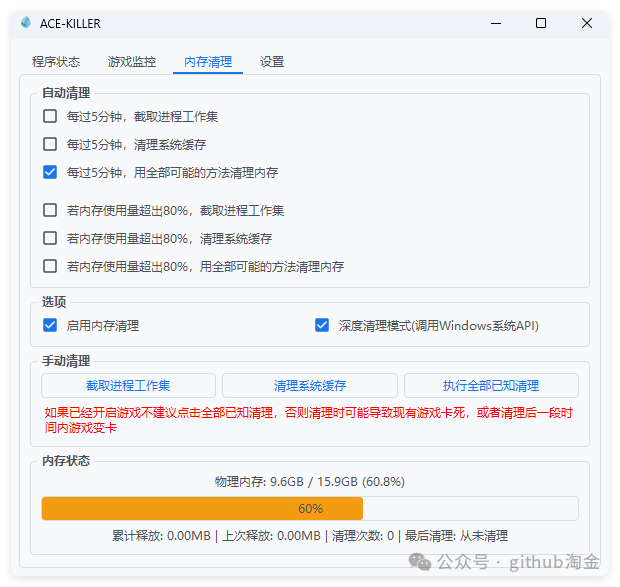This screenshot has height=587, width=620.
Task: Switch to the 程序状态 tab
Action: 56,62
